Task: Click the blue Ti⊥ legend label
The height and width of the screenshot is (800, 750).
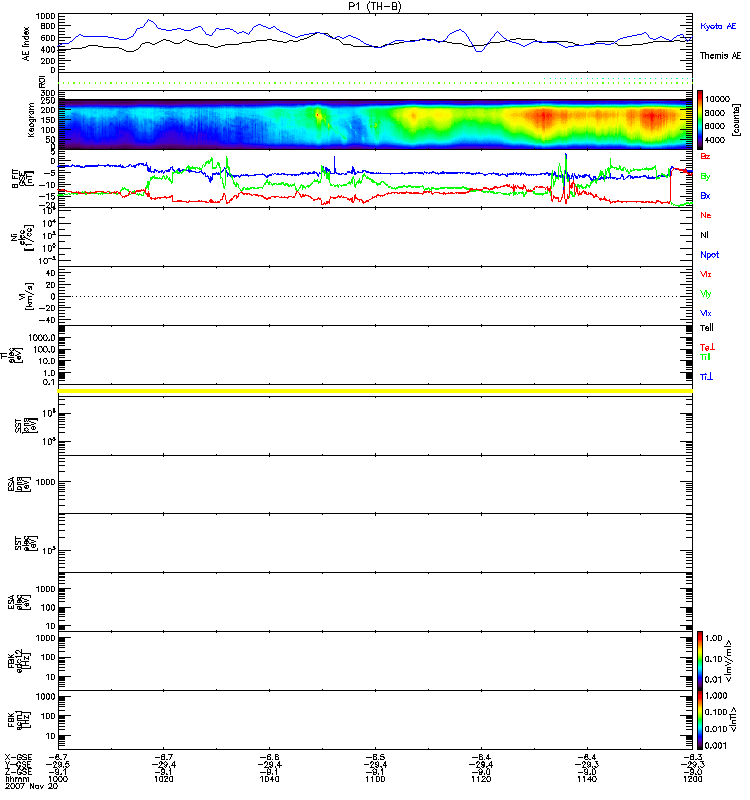Action: (x=706, y=377)
